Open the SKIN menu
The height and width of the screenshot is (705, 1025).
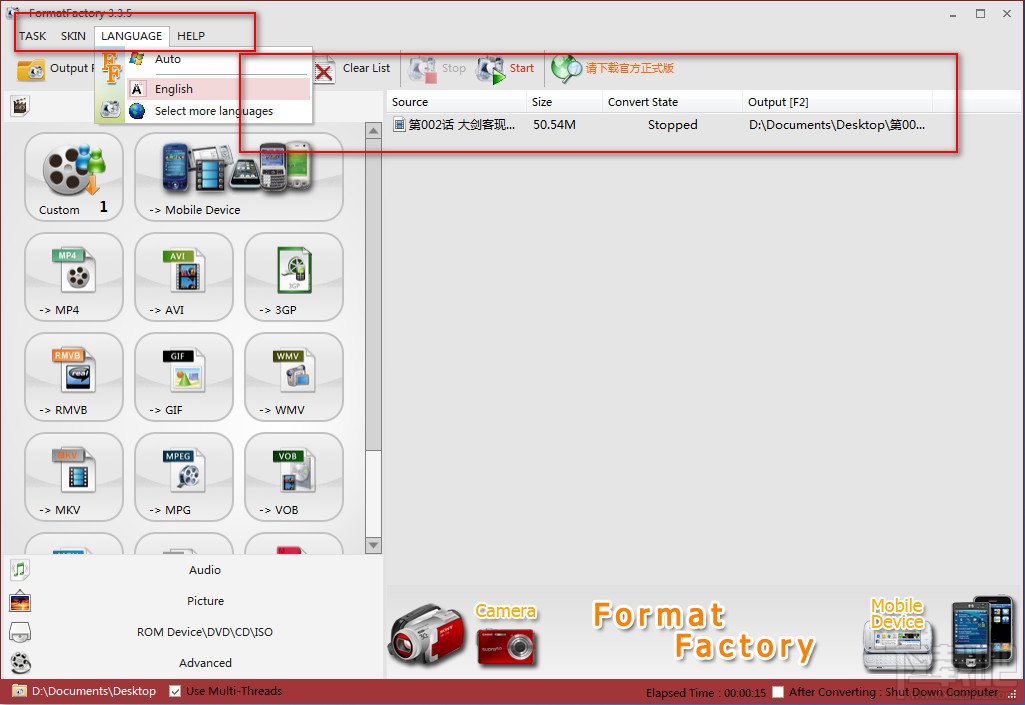pyautogui.click(x=73, y=36)
